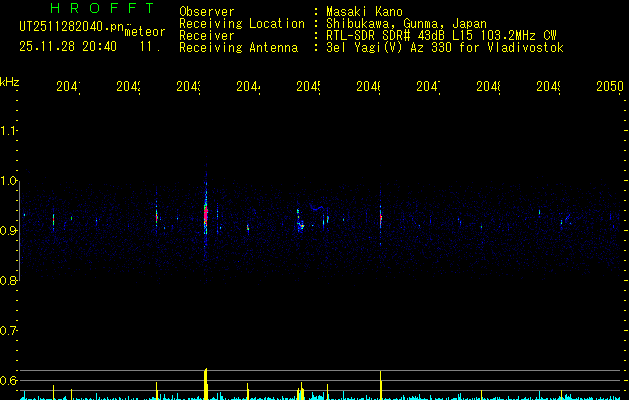Click the green HROFFT title

coord(102,8)
